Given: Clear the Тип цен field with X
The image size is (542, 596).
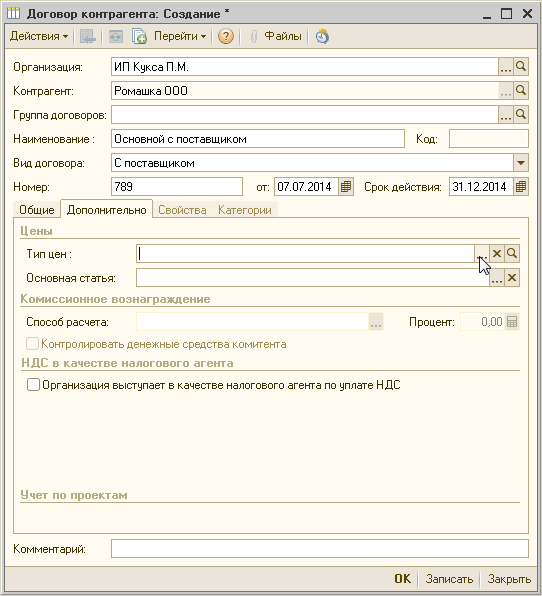Looking at the screenshot, I should (497, 254).
